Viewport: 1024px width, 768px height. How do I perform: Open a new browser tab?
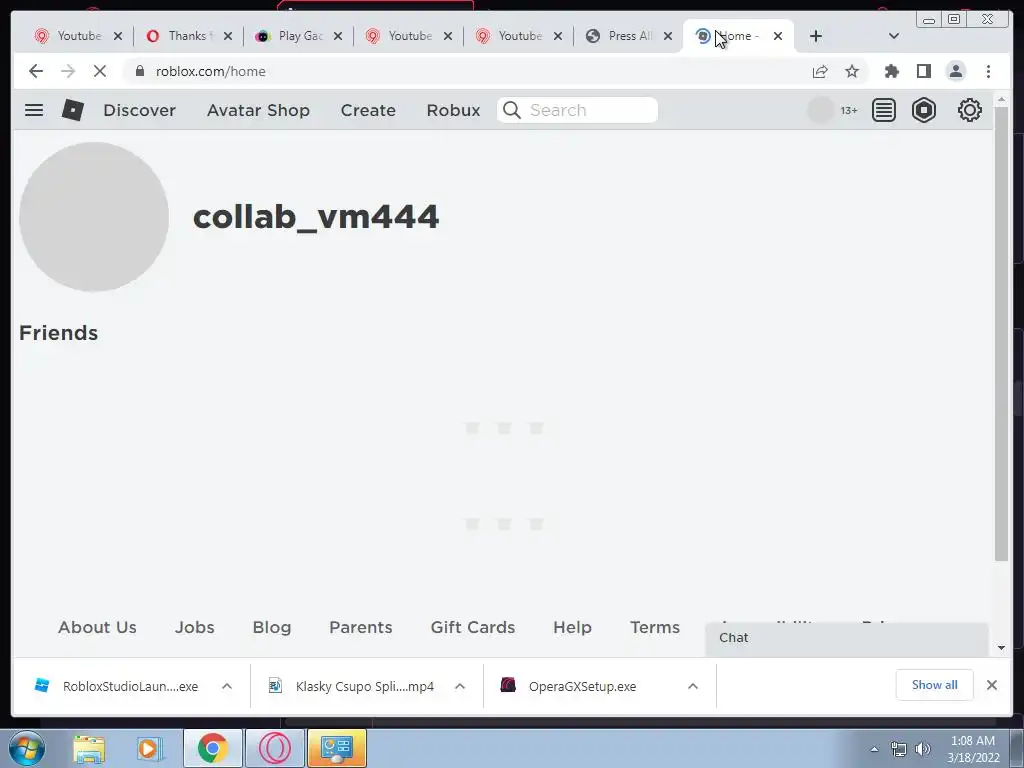tap(816, 36)
